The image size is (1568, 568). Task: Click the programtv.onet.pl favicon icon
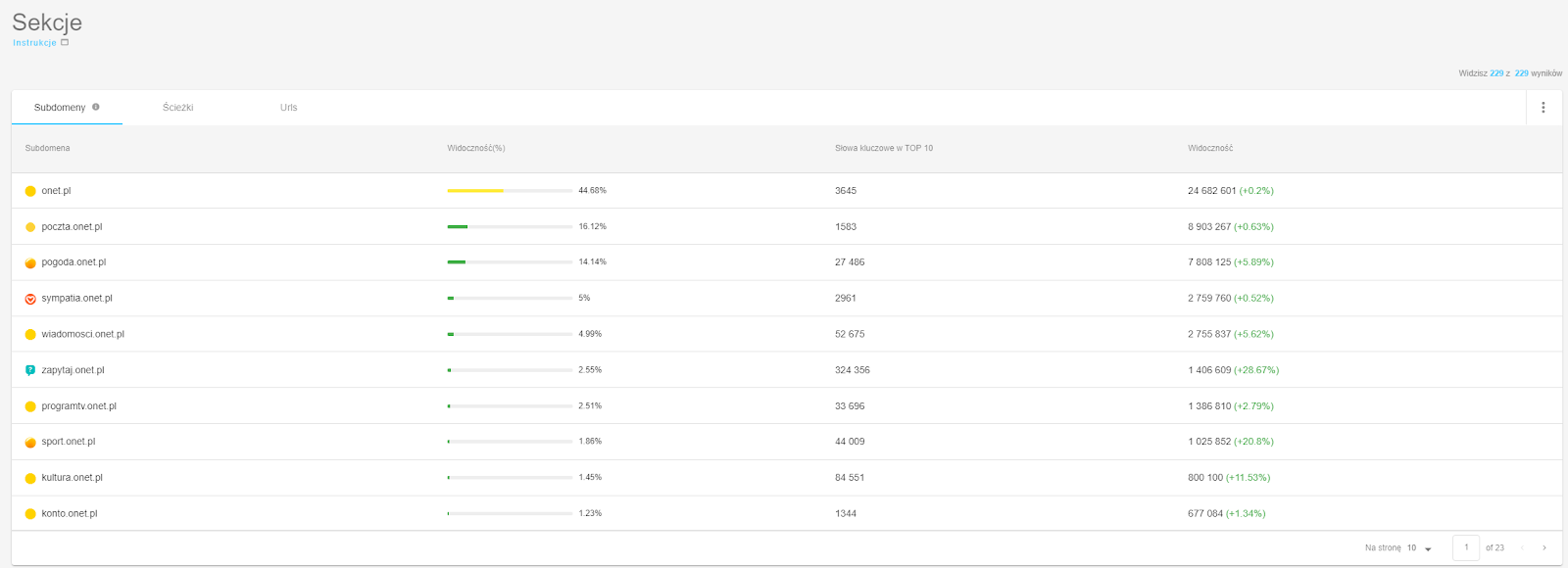30,406
